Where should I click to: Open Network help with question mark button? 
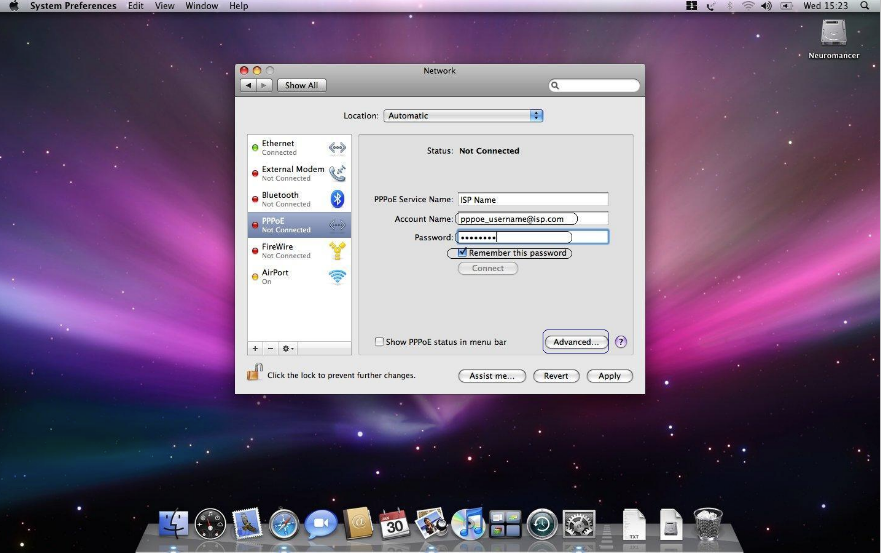pyautogui.click(x=620, y=342)
